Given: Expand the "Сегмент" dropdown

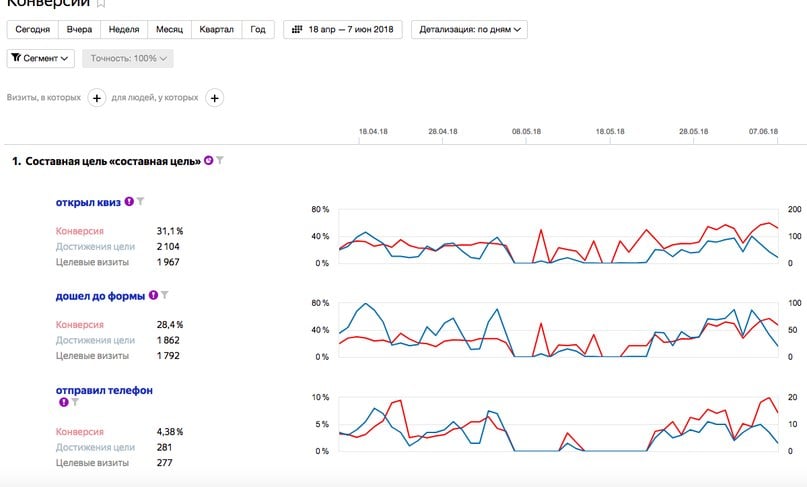Looking at the screenshot, I should tap(41, 59).
